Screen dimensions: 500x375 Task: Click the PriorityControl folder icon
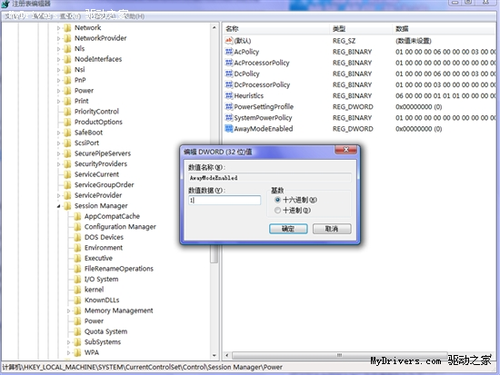(67, 111)
